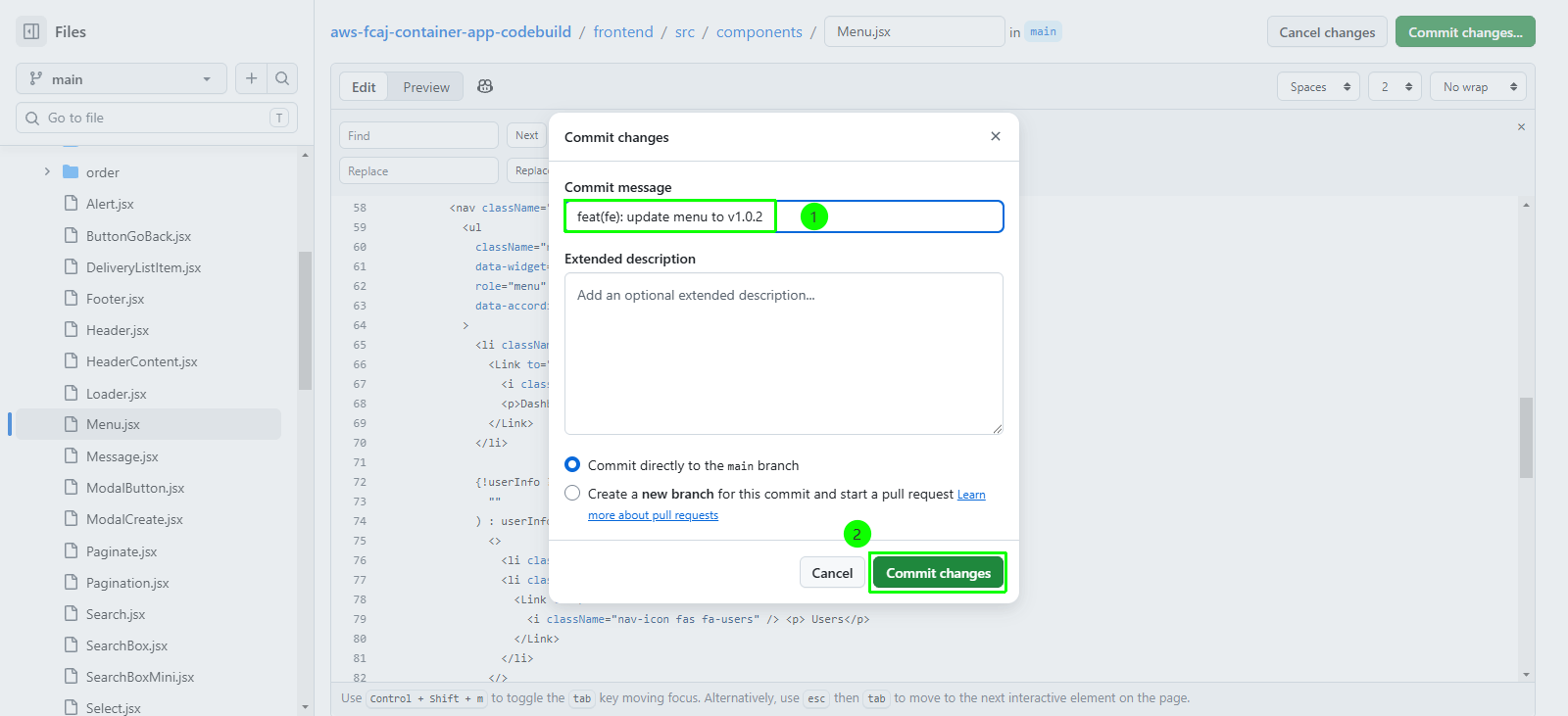
Task: Open Pagination.jsx file
Action: coord(127,583)
